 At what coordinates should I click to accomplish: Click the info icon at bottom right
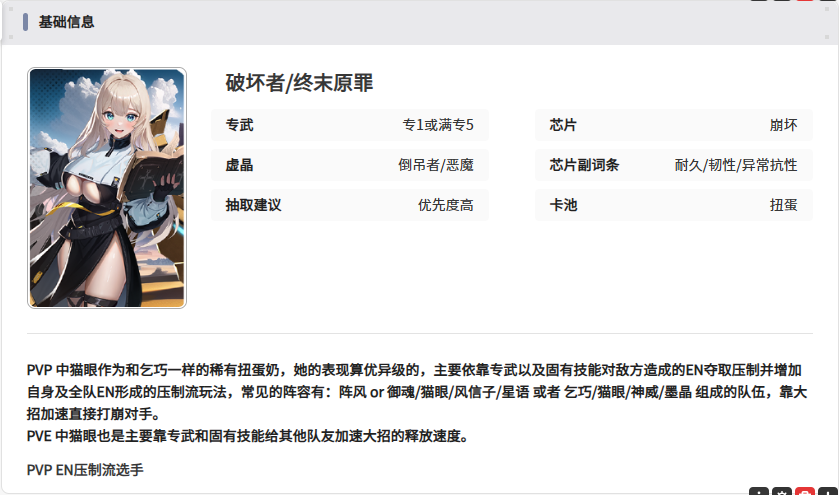click(x=760, y=491)
